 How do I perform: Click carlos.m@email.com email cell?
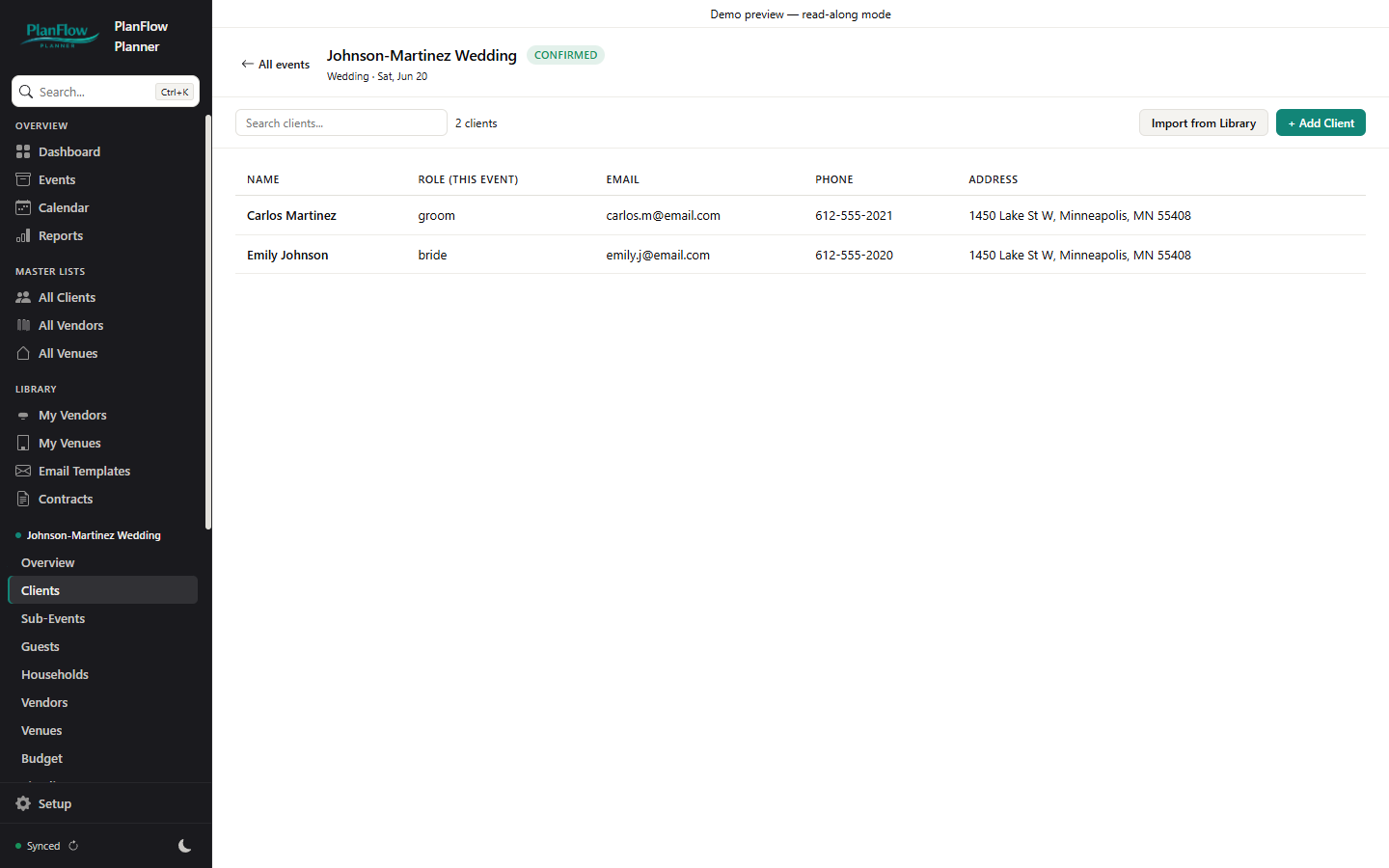tap(663, 215)
